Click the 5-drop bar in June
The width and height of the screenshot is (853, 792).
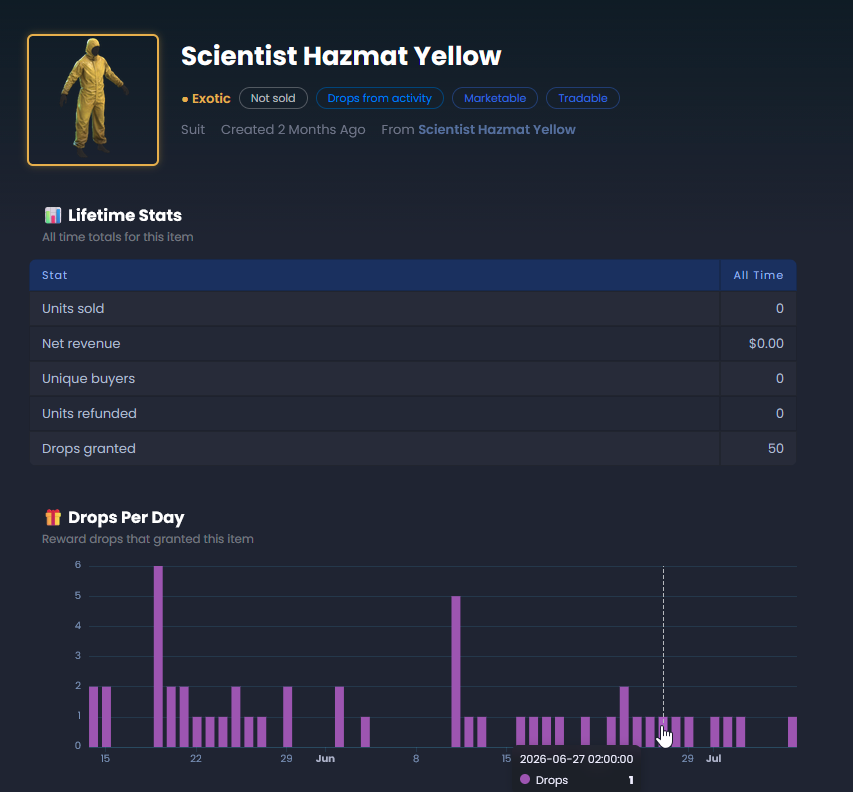pos(456,671)
